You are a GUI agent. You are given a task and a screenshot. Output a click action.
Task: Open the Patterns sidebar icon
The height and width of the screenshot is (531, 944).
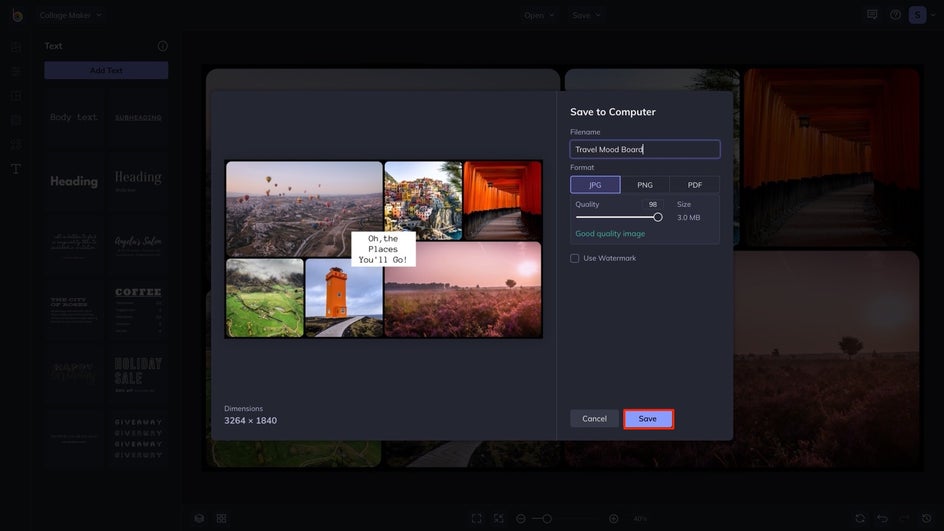pyautogui.click(x=16, y=120)
